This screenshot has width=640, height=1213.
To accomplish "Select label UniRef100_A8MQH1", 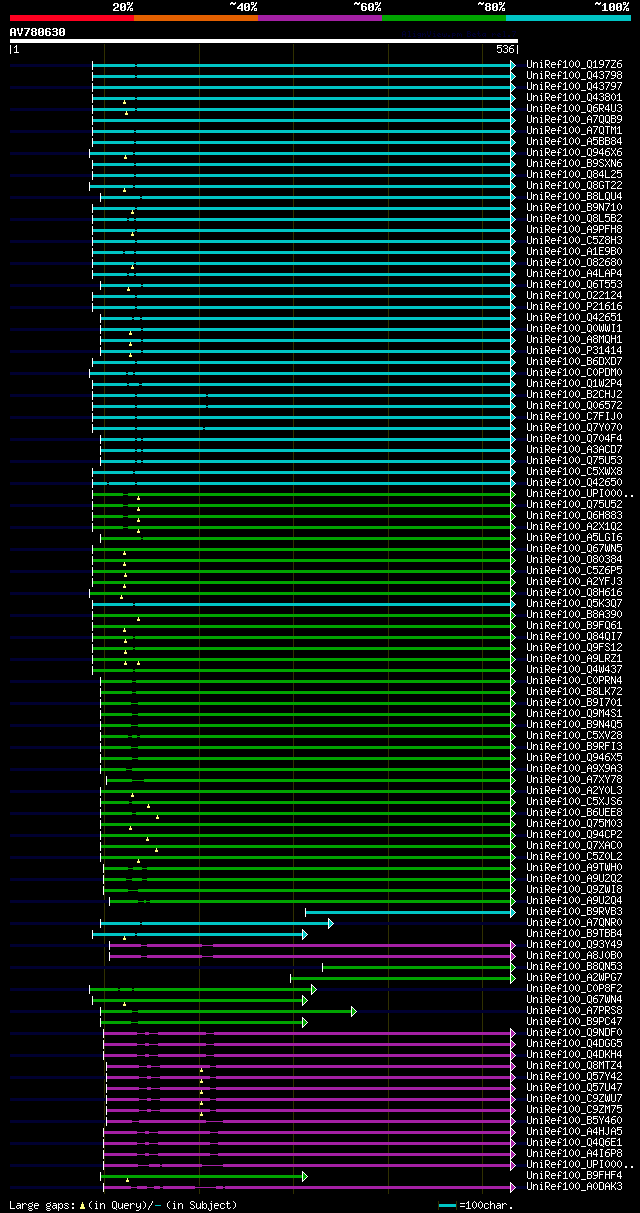I will click(574, 339).
